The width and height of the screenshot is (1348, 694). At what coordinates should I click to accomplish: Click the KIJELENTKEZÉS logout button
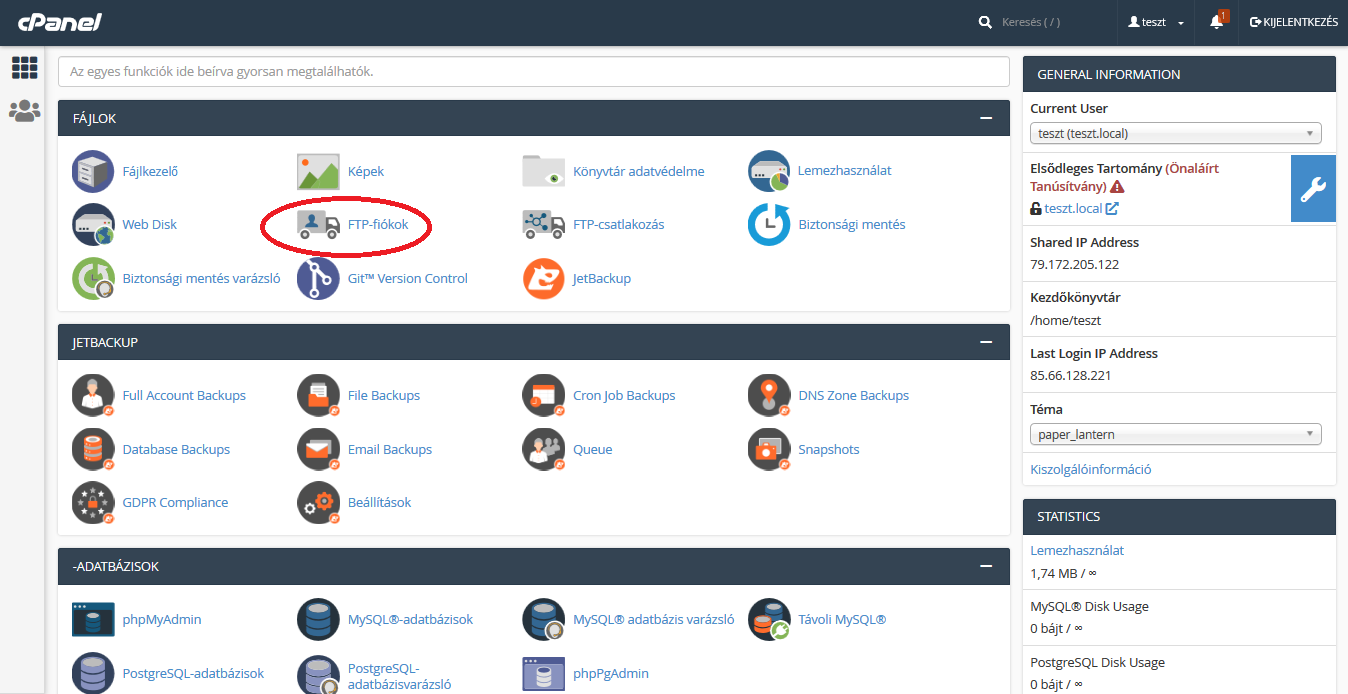[x=1294, y=22]
